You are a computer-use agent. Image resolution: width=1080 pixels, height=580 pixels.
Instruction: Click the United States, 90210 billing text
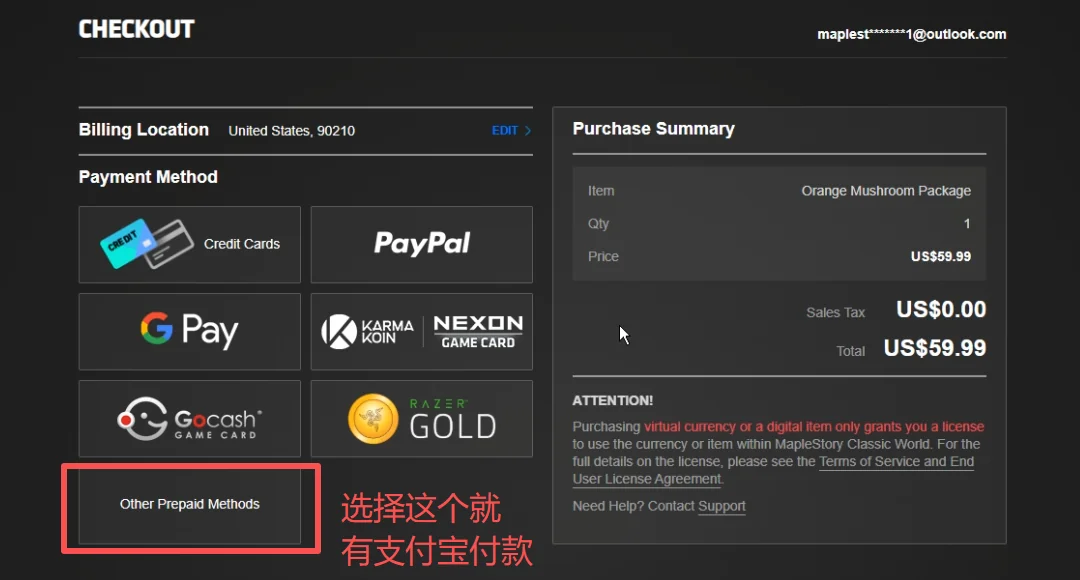(291, 131)
